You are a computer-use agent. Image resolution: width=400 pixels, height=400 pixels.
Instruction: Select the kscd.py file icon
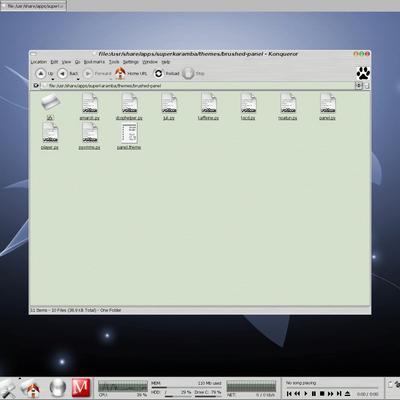[x=248, y=103]
